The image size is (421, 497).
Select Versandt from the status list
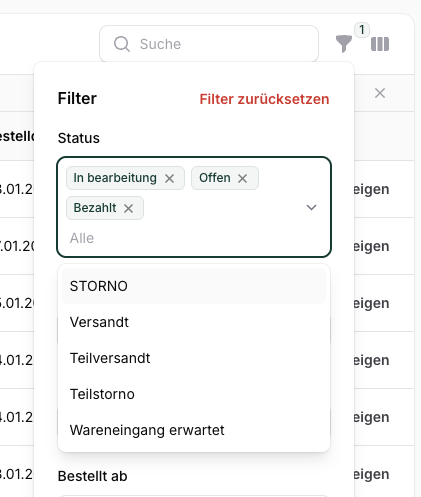(194, 322)
